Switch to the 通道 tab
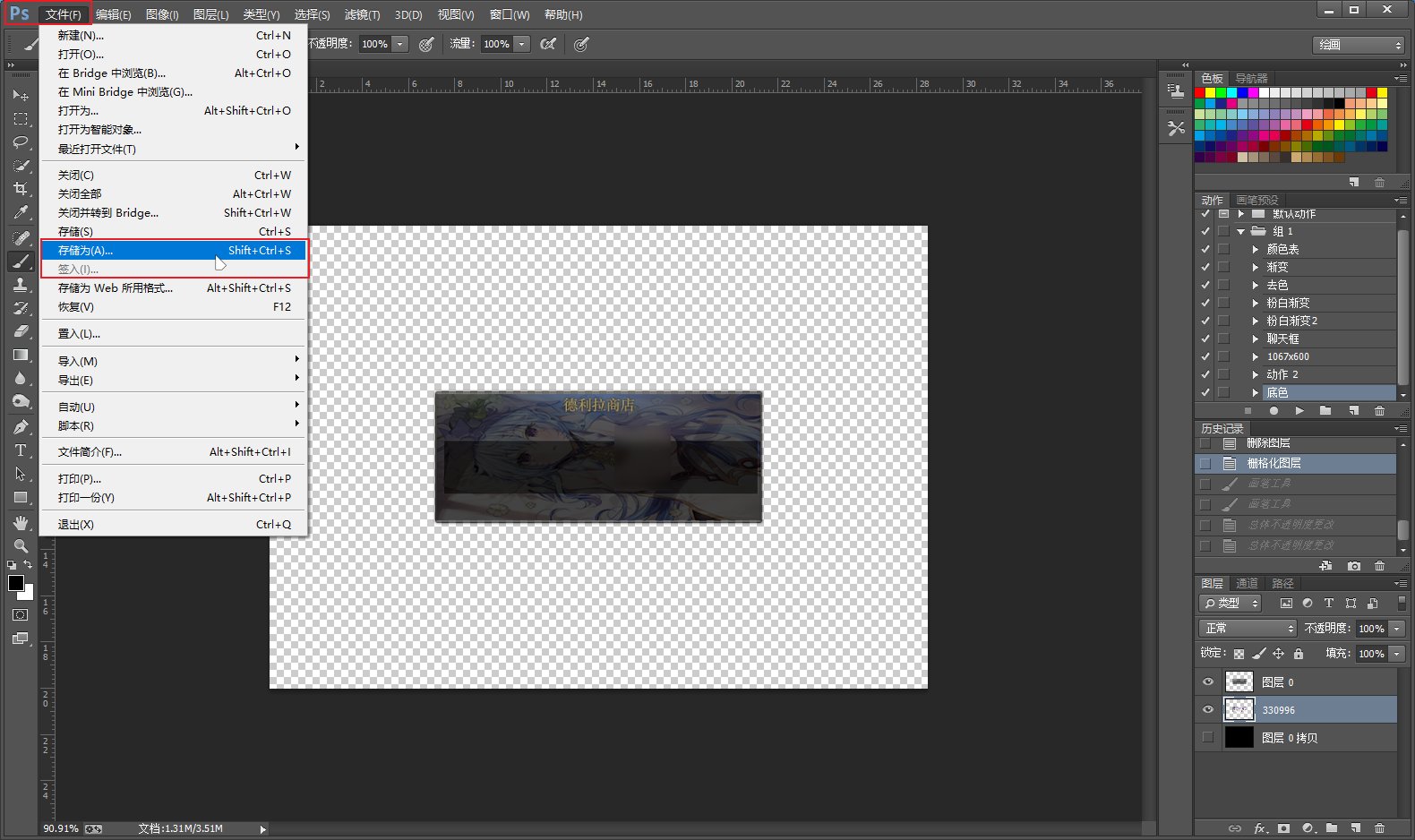This screenshot has height=840, width=1415. pyautogui.click(x=1247, y=583)
